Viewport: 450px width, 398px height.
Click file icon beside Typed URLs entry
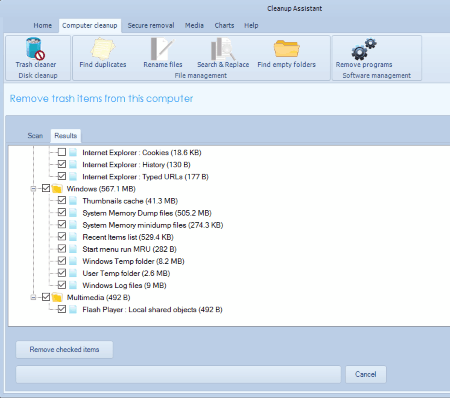73,176
